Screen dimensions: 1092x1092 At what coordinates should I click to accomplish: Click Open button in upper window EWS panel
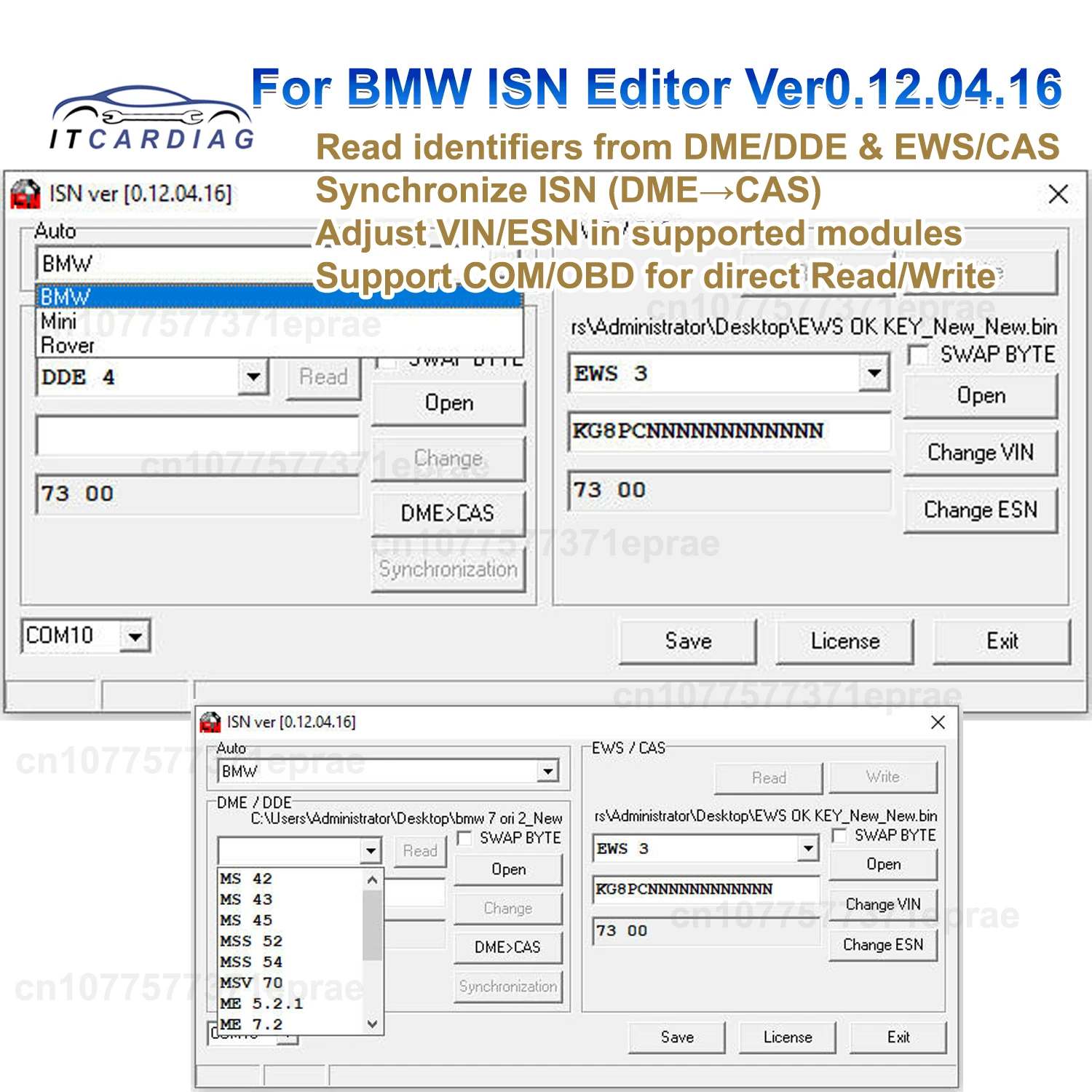pos(981,395)
